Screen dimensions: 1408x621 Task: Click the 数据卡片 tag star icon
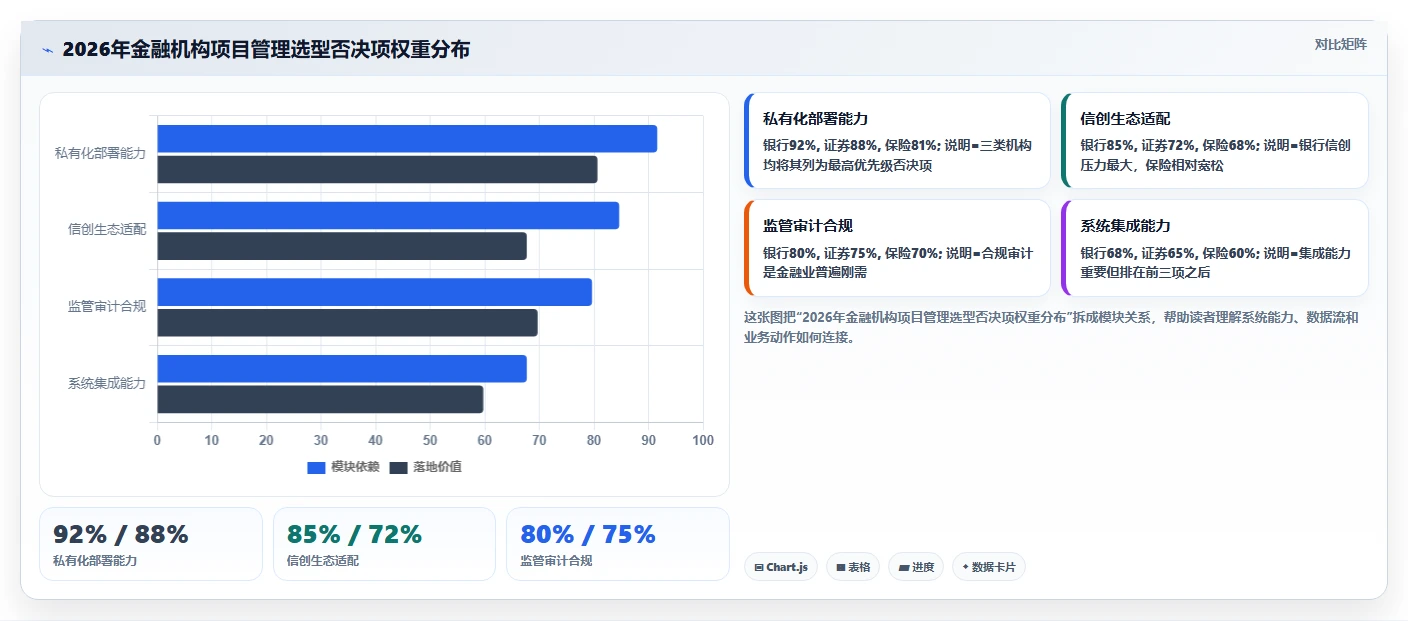[x=966, y=567]
